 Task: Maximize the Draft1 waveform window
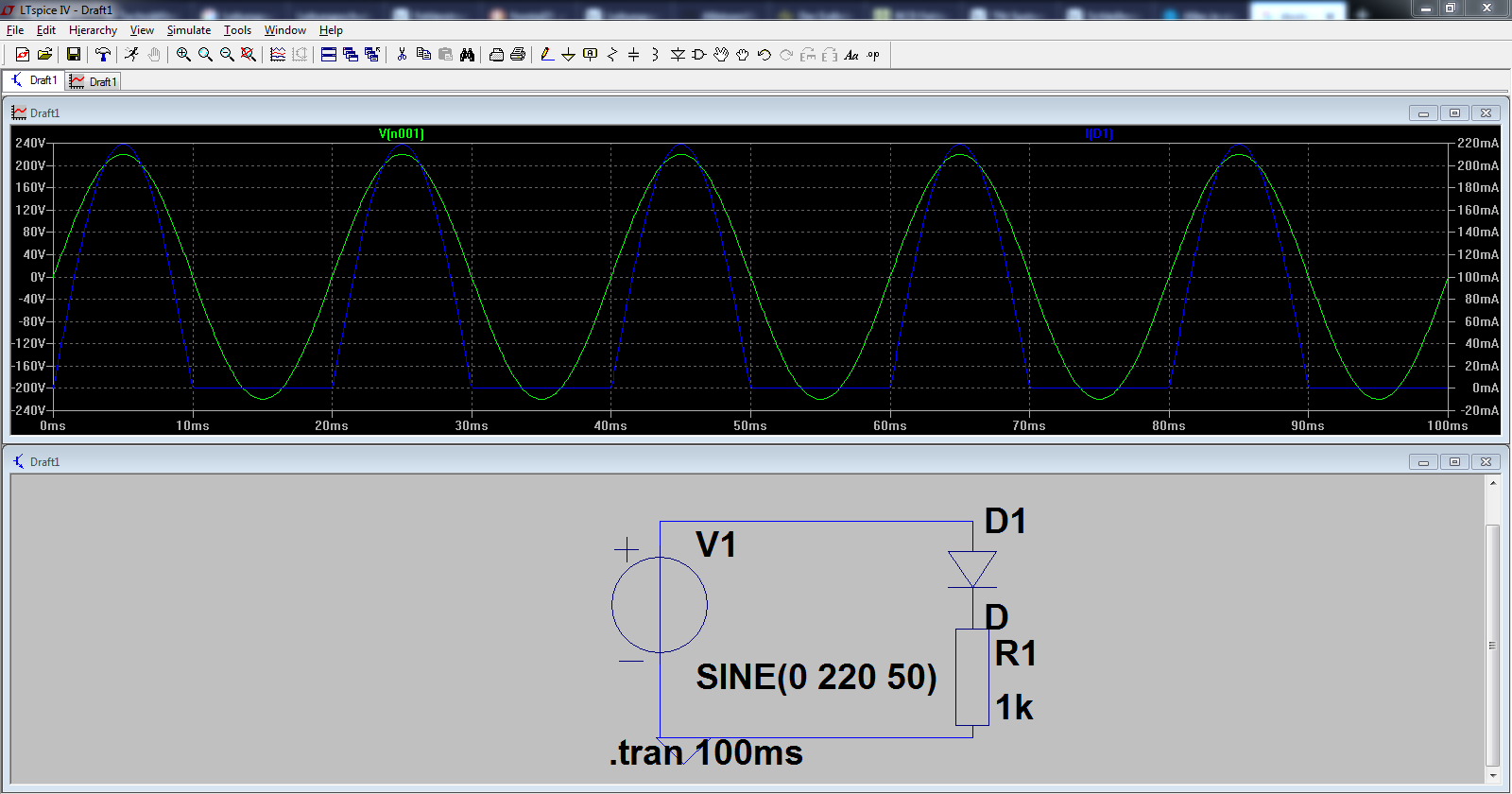(x=1454, y=113)
